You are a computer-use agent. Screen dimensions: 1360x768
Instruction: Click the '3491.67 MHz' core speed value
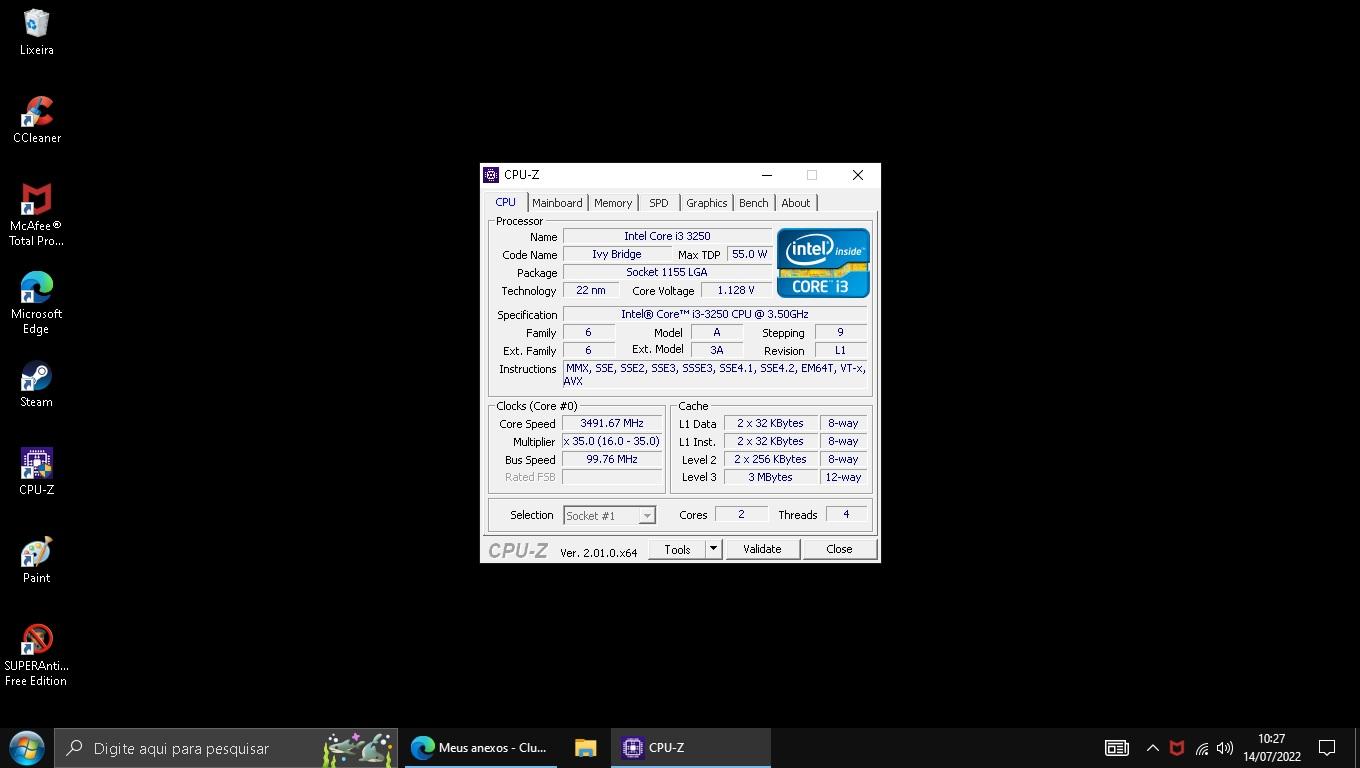click(611, 423)
